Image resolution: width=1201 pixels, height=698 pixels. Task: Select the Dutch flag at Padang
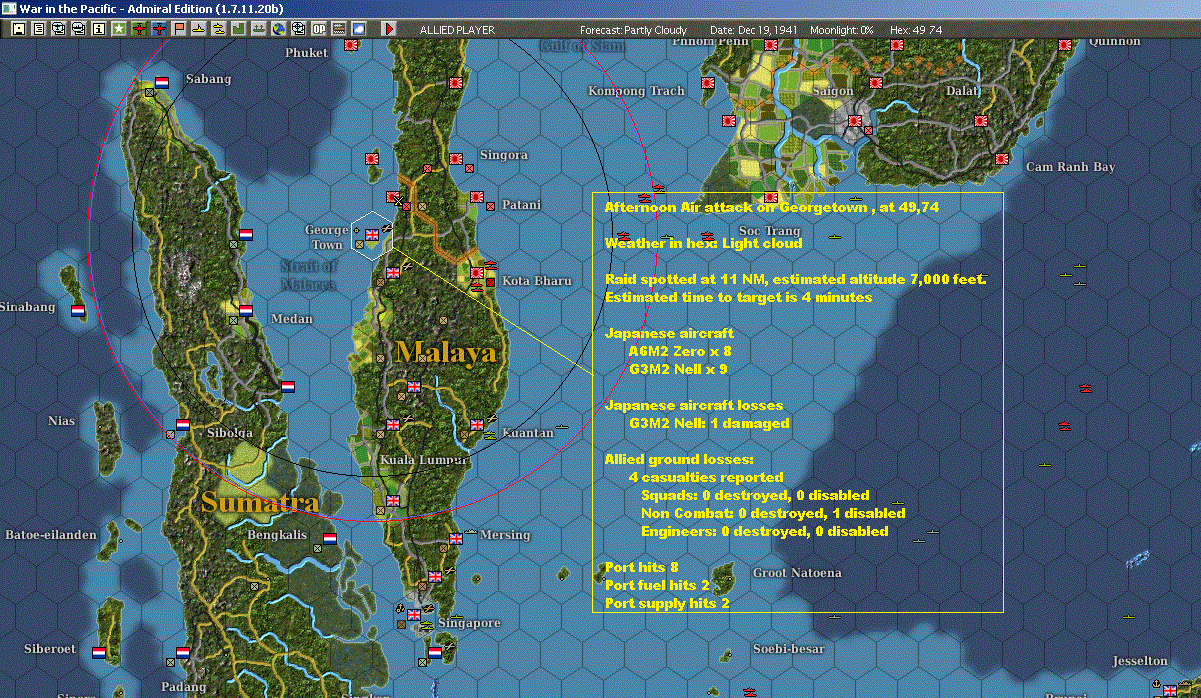pyautogui.click(x=183, y=652)
